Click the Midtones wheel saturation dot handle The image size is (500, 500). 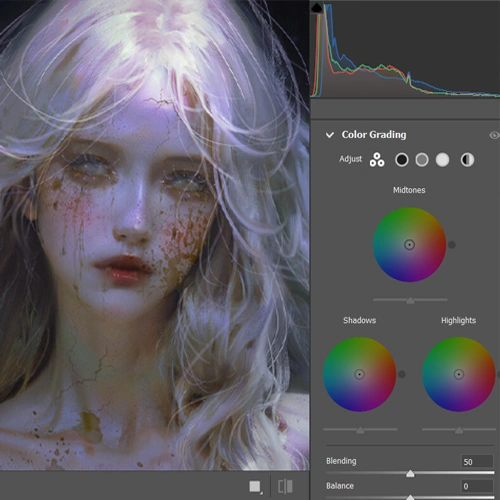452,245
